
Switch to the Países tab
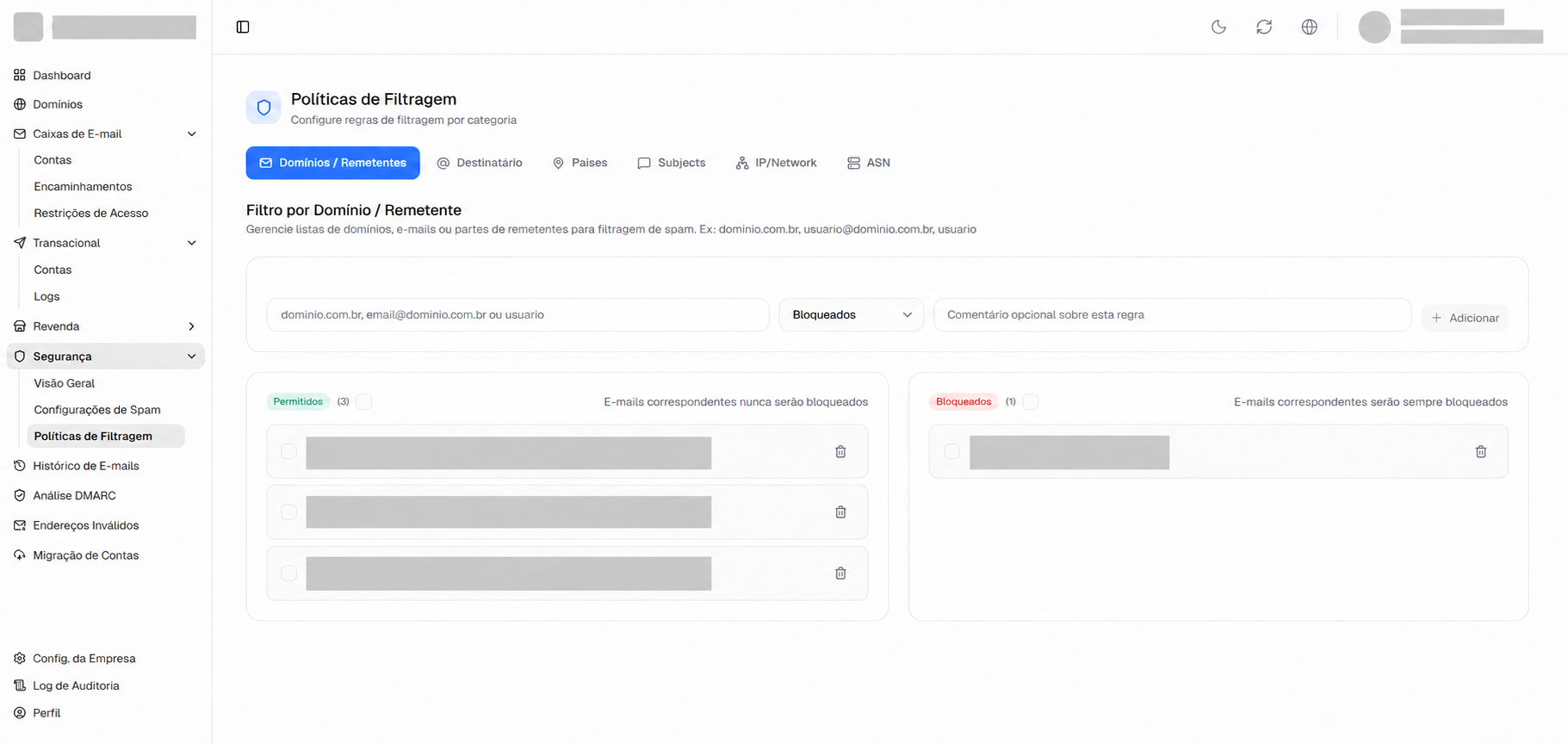coord(580,163)
